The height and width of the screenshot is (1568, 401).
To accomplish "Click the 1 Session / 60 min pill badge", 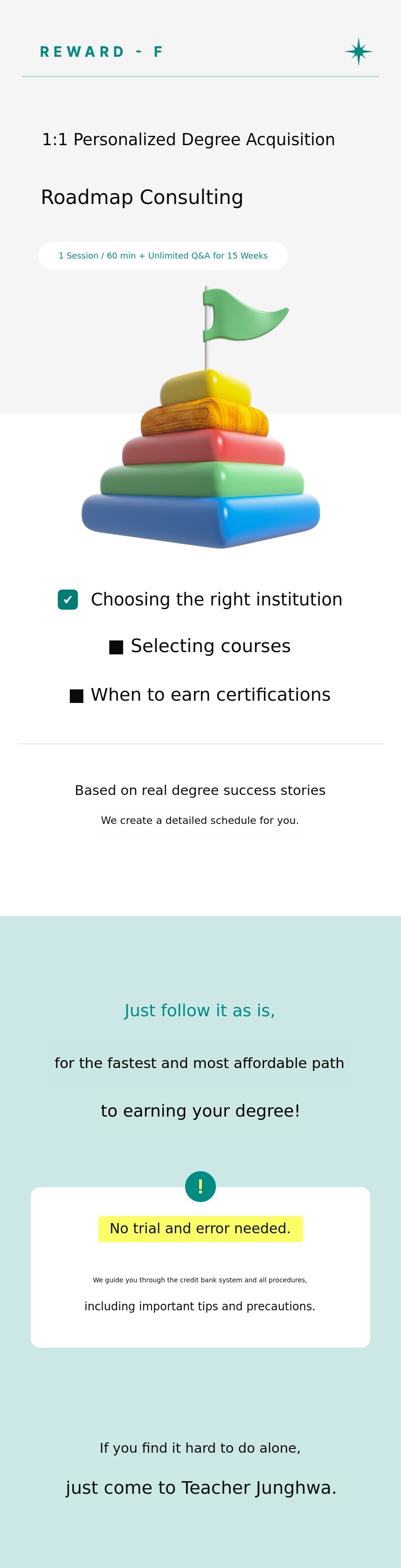I will point(163,256).
